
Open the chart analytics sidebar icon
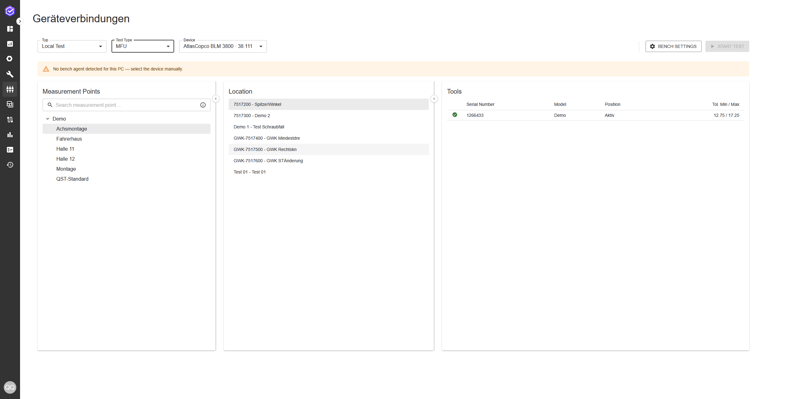(x=10, y=44)
